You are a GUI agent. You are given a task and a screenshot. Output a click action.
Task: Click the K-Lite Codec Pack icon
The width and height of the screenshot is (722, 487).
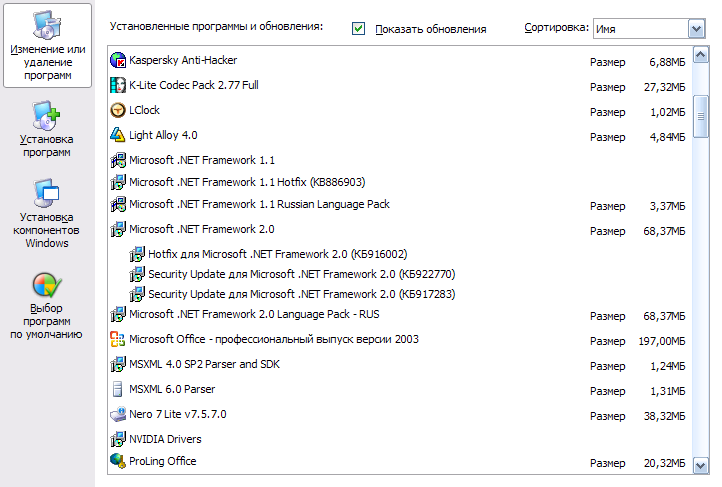[117, 86]
